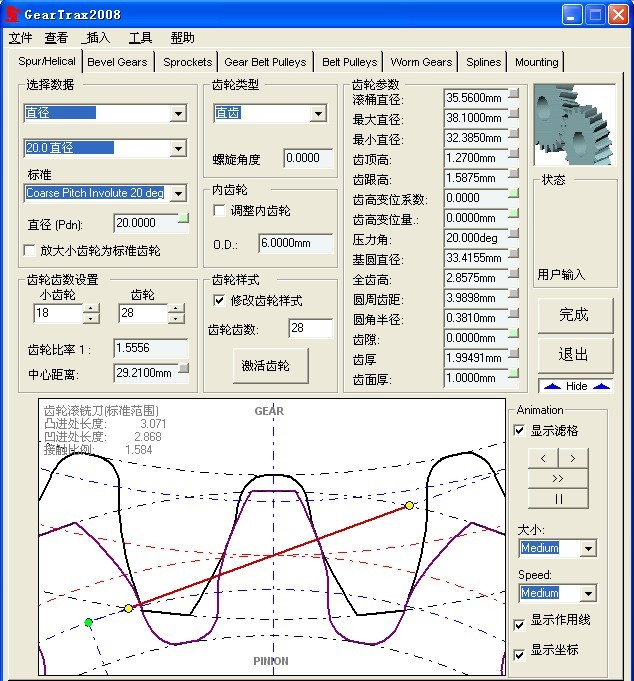The height and width of the screenshot is (681, 634).
Task: Increase 小齿轮 tooth count with up arrow
Action: [91, 308]
